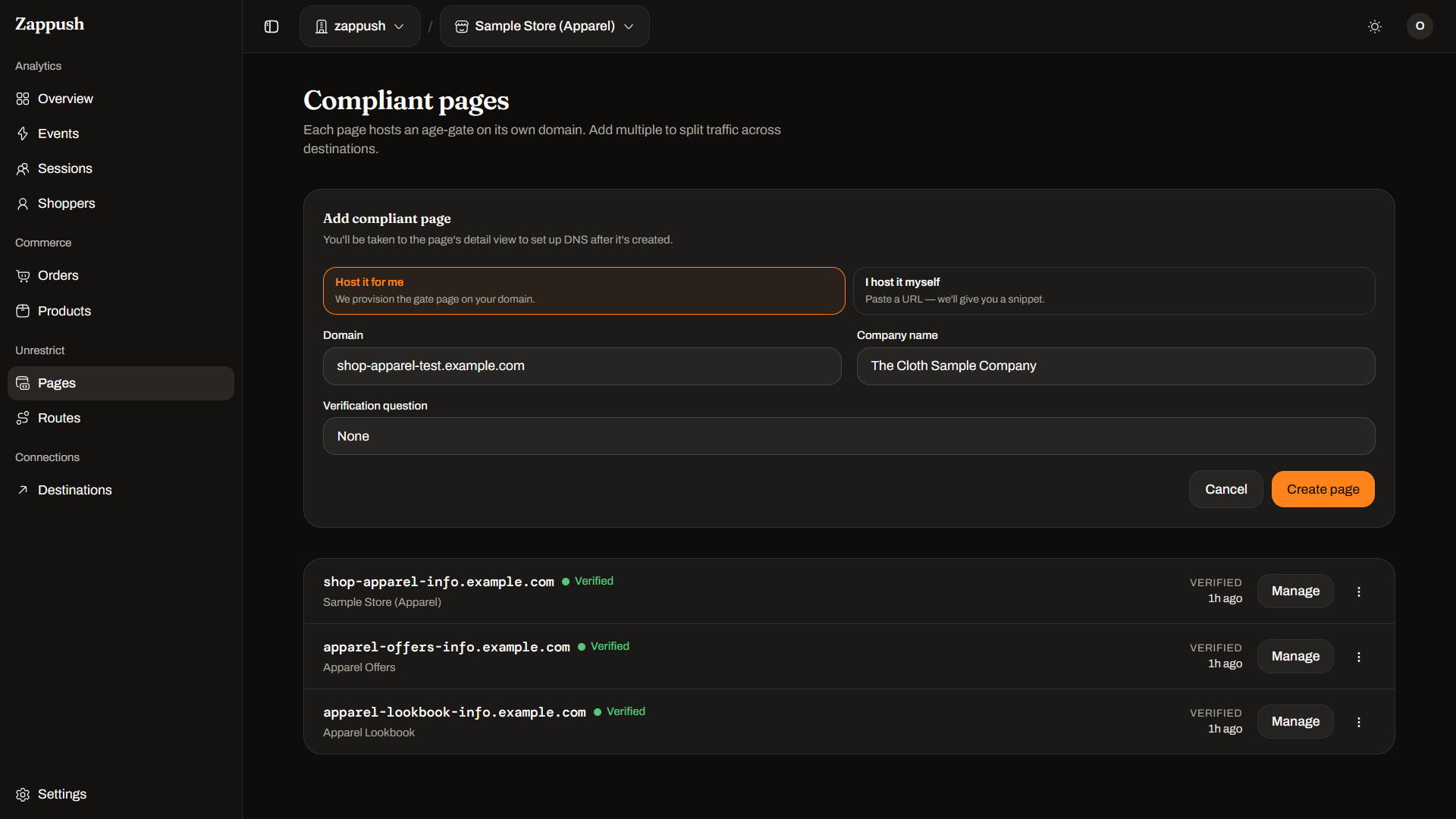
Task: Switch theme with the sun icon
Action: tap(1375, 27)
